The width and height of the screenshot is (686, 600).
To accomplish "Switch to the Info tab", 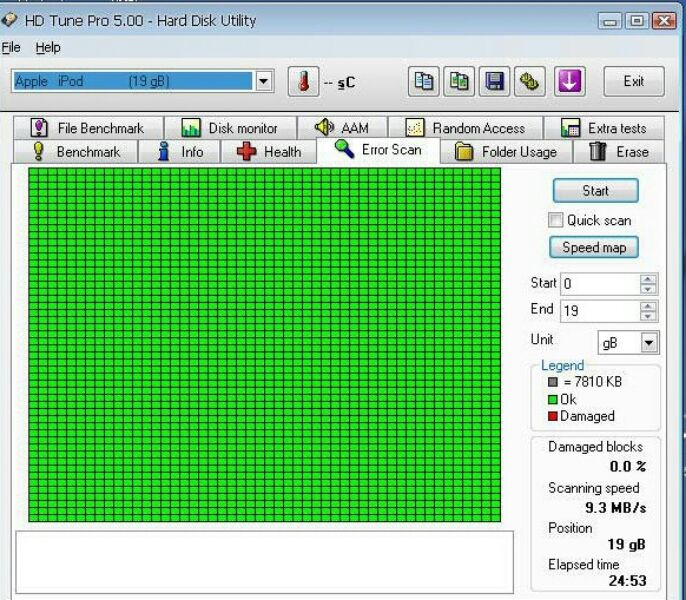I will click(179, 151).
